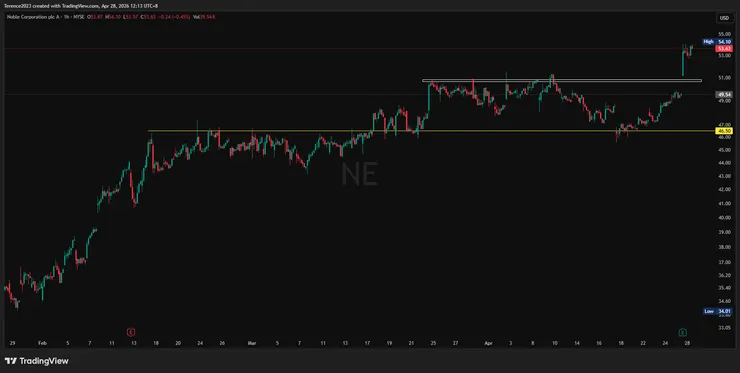The width and height of the screenshot is (740, 373).
Task: Click the Apr label on time axis
Action: pos(487,343)
